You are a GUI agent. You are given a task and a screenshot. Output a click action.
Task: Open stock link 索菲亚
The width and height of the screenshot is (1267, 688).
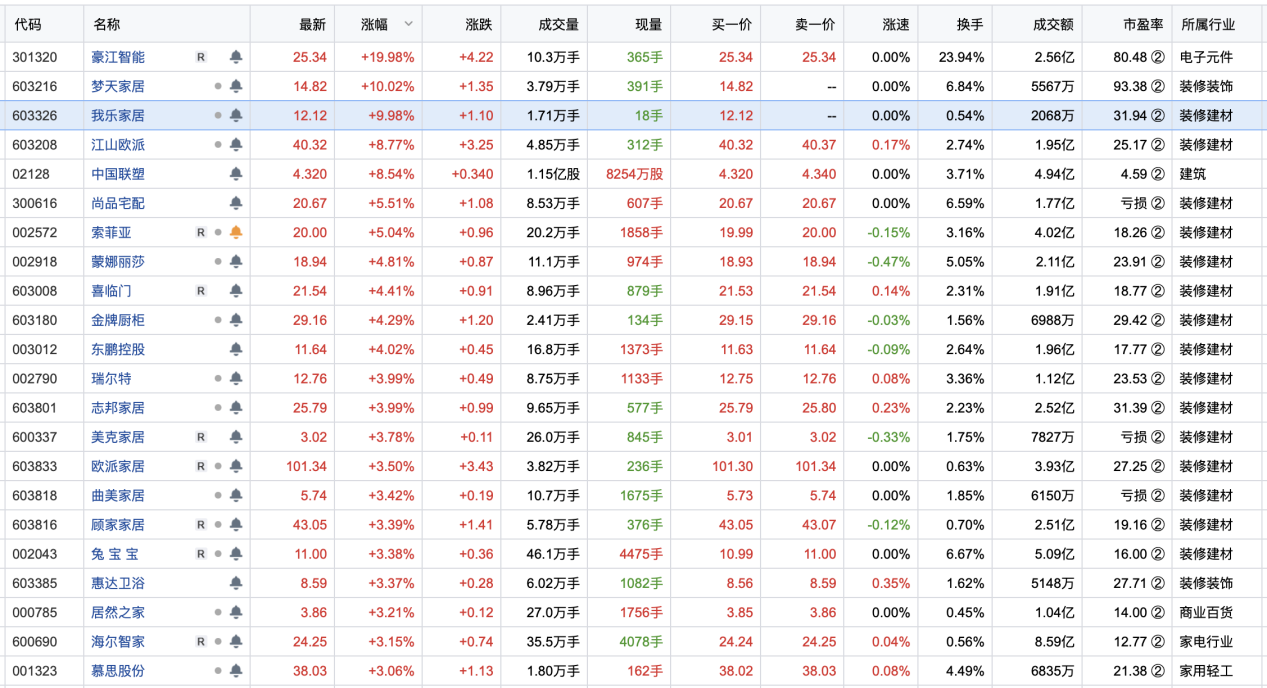(x=112, y=232)
